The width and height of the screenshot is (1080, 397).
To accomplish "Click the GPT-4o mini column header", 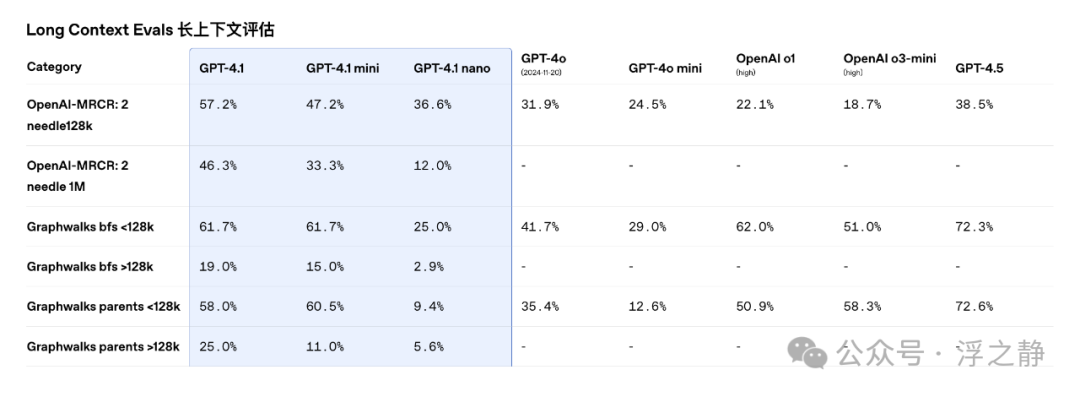I will coord(665,68).
